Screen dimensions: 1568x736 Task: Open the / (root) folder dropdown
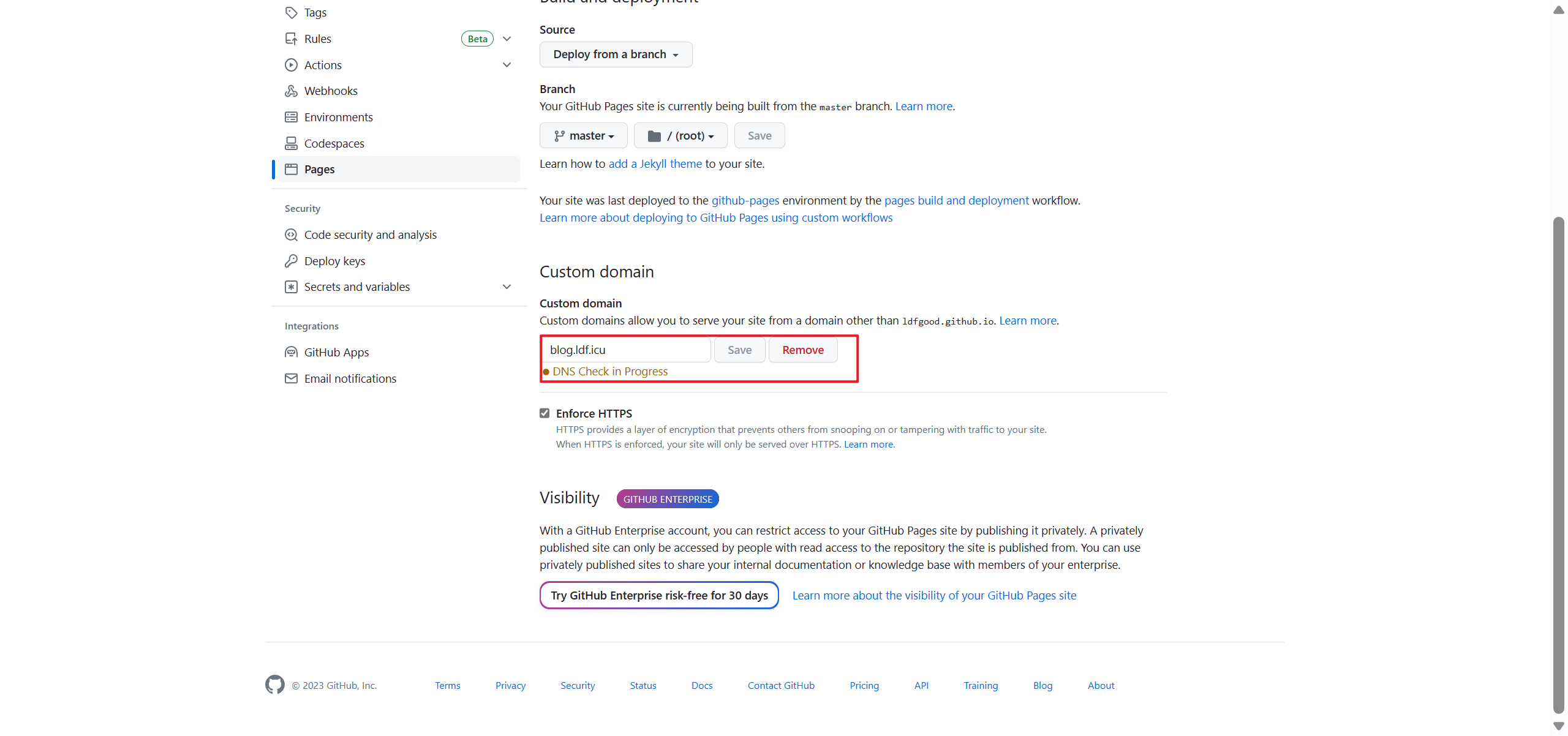[x=680, y=135]
